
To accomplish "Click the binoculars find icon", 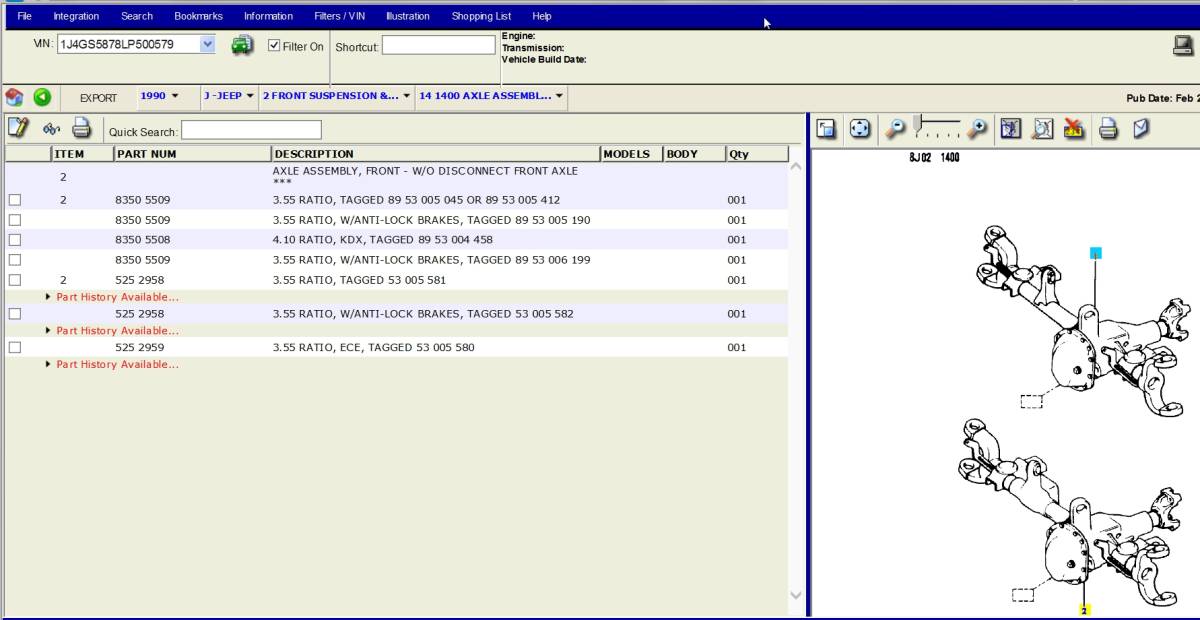I will 51,129.
